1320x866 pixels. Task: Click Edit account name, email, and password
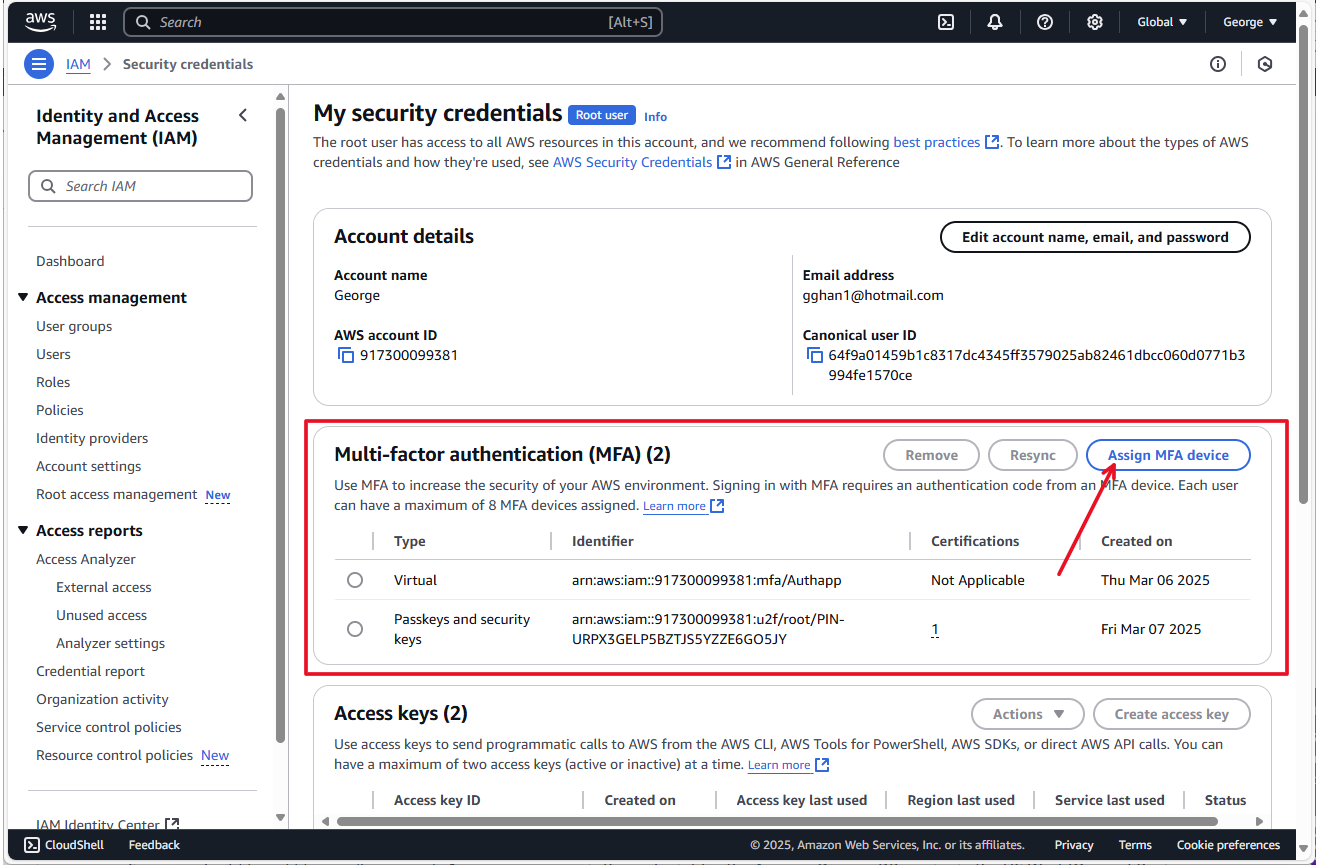coord(1095,237)
